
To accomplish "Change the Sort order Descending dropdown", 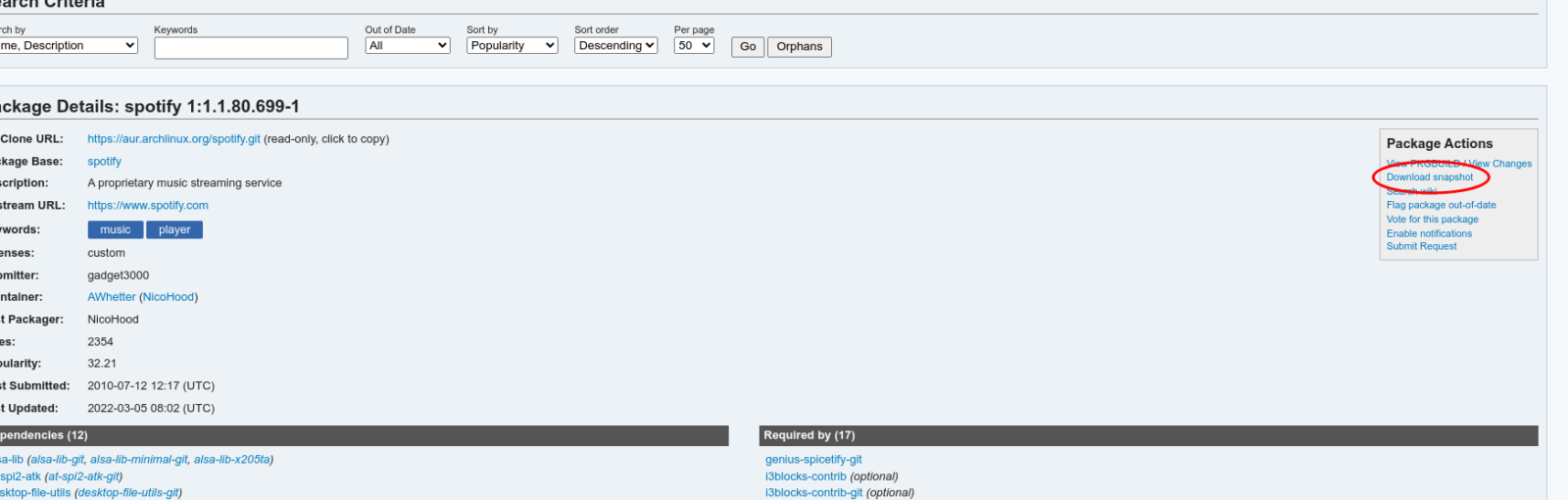I will click(x=615, y=46).
